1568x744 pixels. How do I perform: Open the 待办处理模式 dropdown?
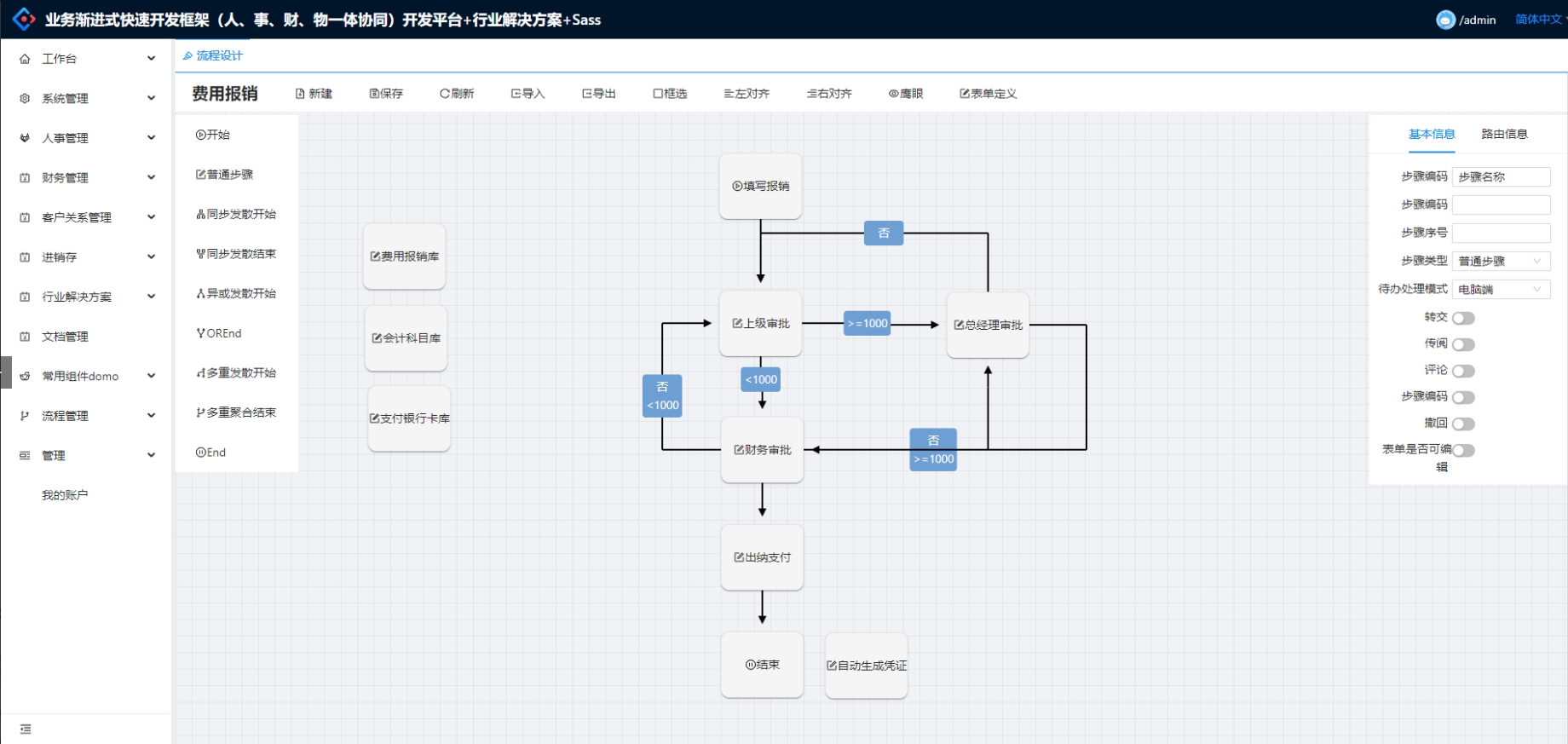[x=1501, y=289]
